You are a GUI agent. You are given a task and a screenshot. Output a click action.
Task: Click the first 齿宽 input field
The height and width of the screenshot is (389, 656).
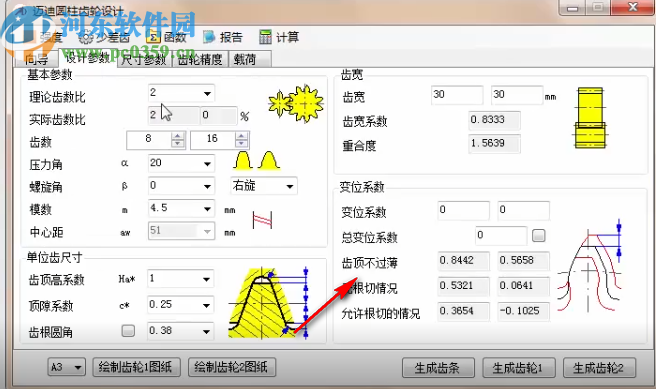[457, 95]
